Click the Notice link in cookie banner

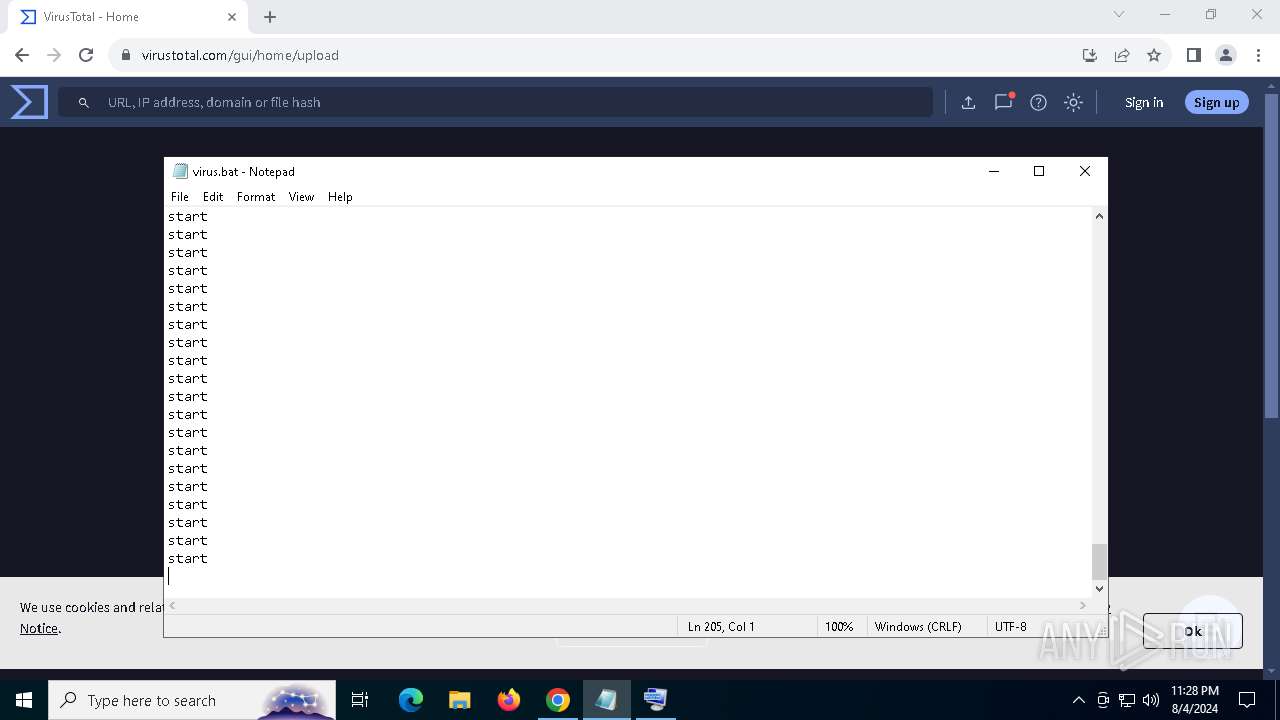click(x=39, y=628)
